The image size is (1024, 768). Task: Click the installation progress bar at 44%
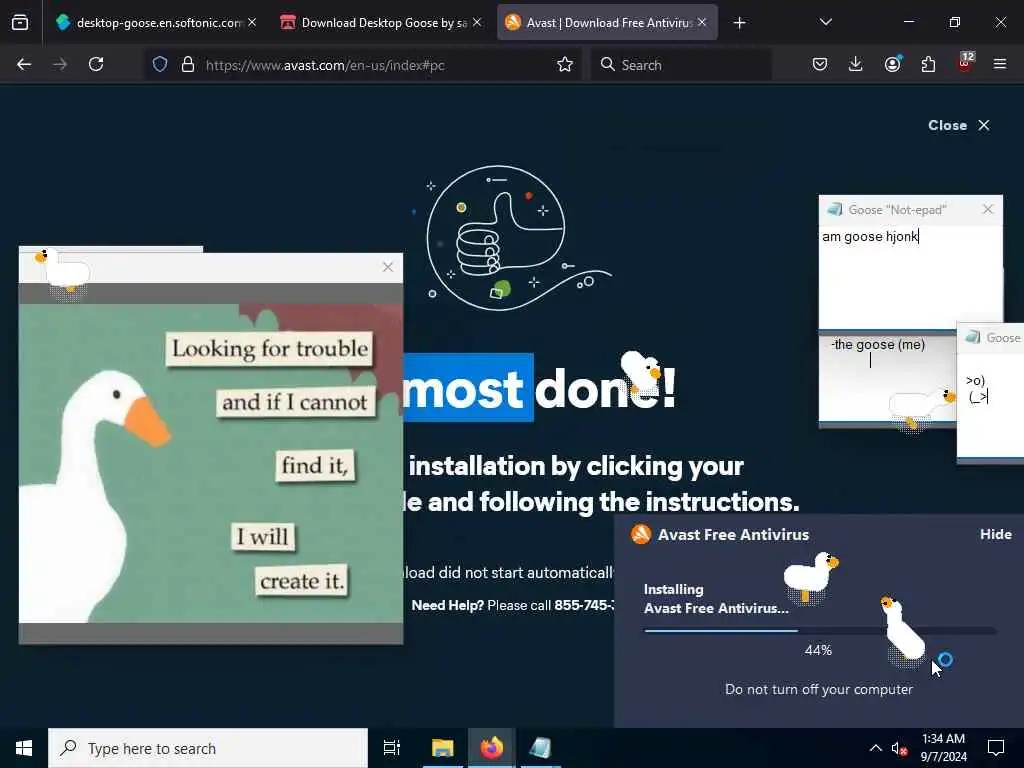[x=820, y=631]
